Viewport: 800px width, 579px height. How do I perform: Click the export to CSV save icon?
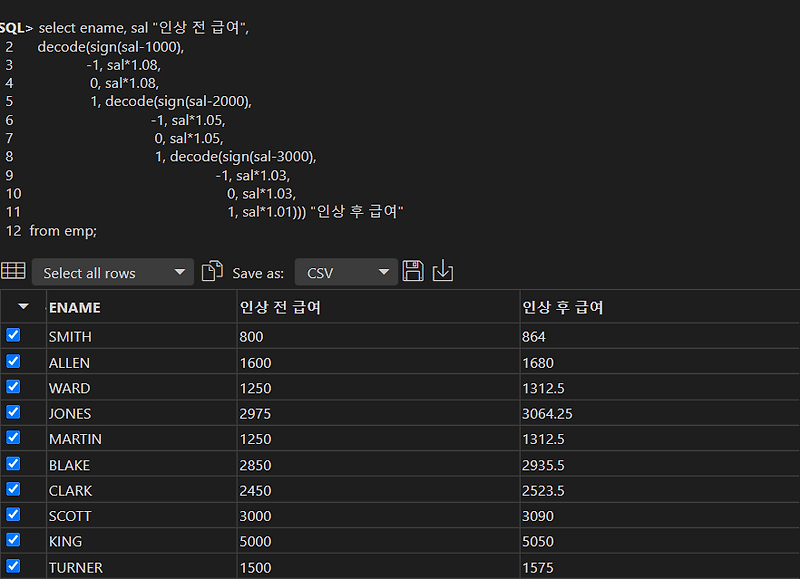coord(413,270)
